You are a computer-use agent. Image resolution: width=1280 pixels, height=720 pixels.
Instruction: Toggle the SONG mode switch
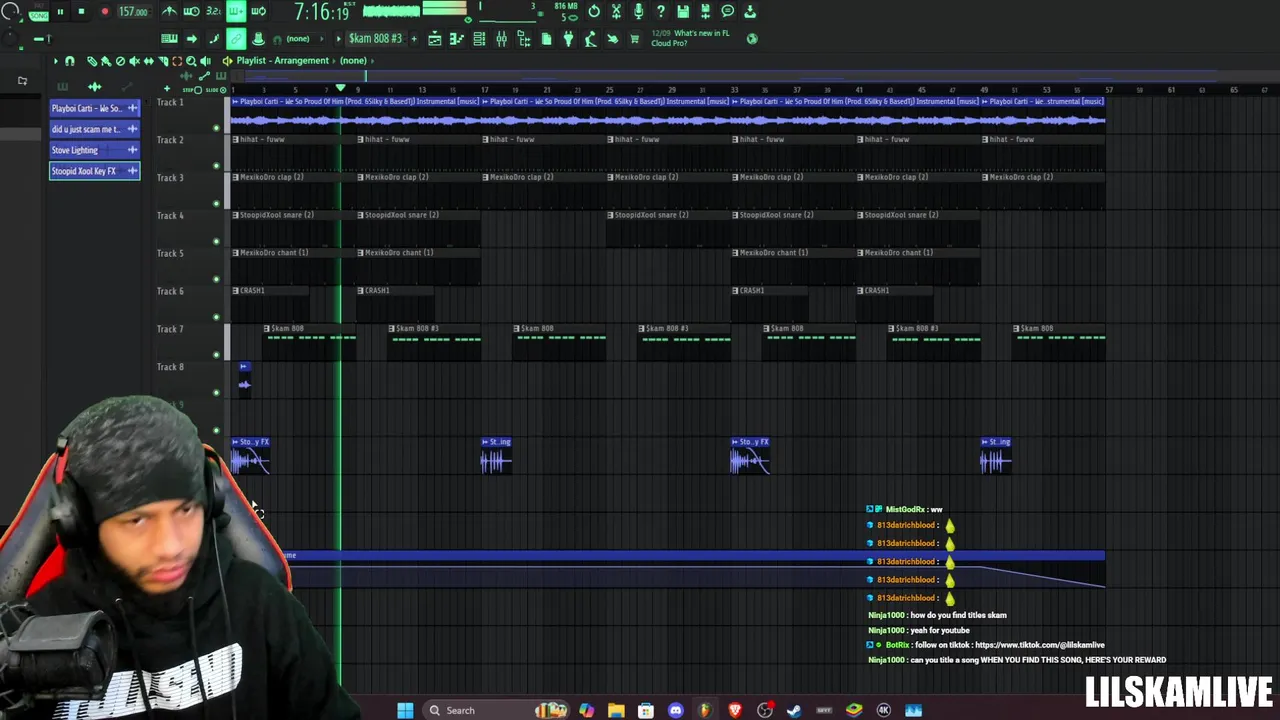pos(38,16)
